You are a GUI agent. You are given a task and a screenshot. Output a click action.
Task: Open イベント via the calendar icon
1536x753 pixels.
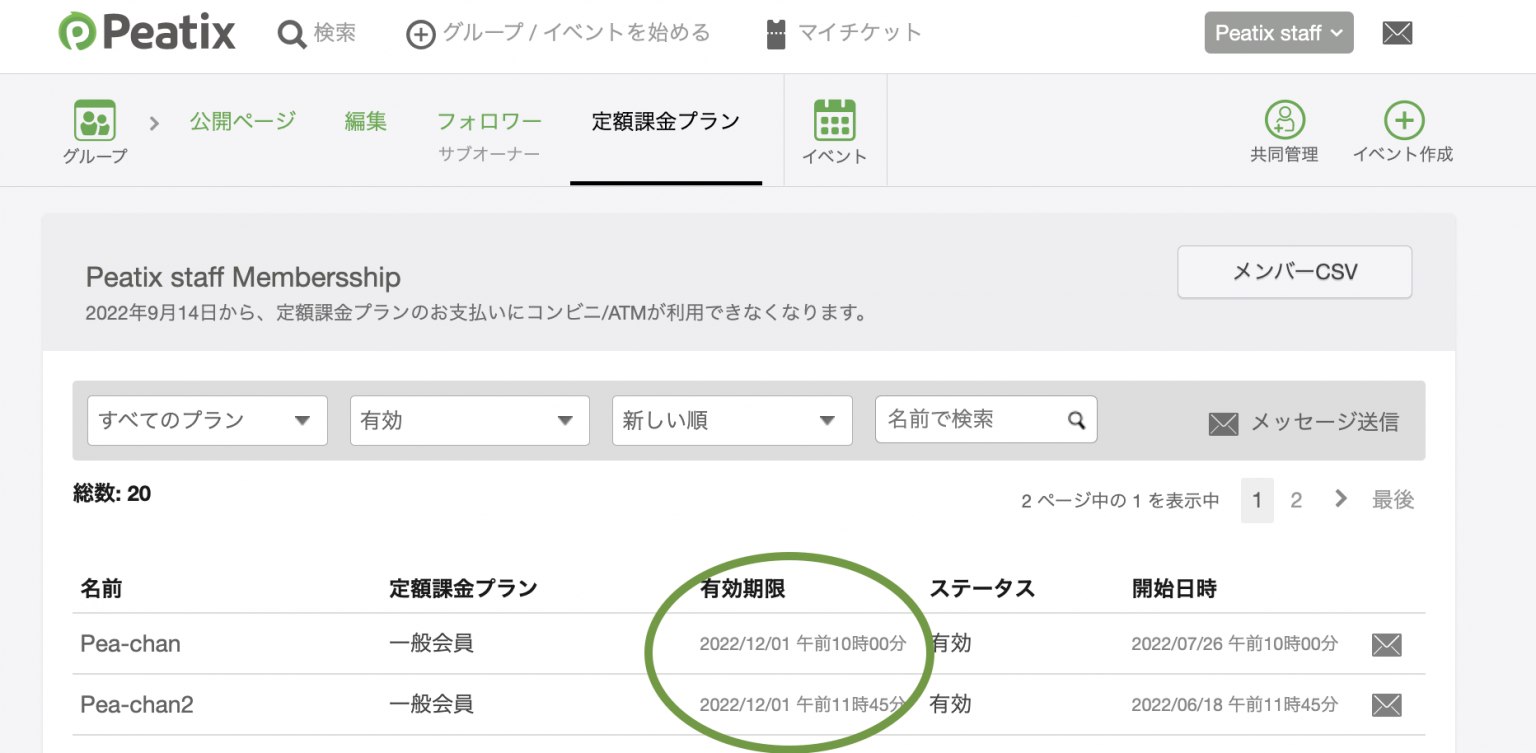pos(835,118)
